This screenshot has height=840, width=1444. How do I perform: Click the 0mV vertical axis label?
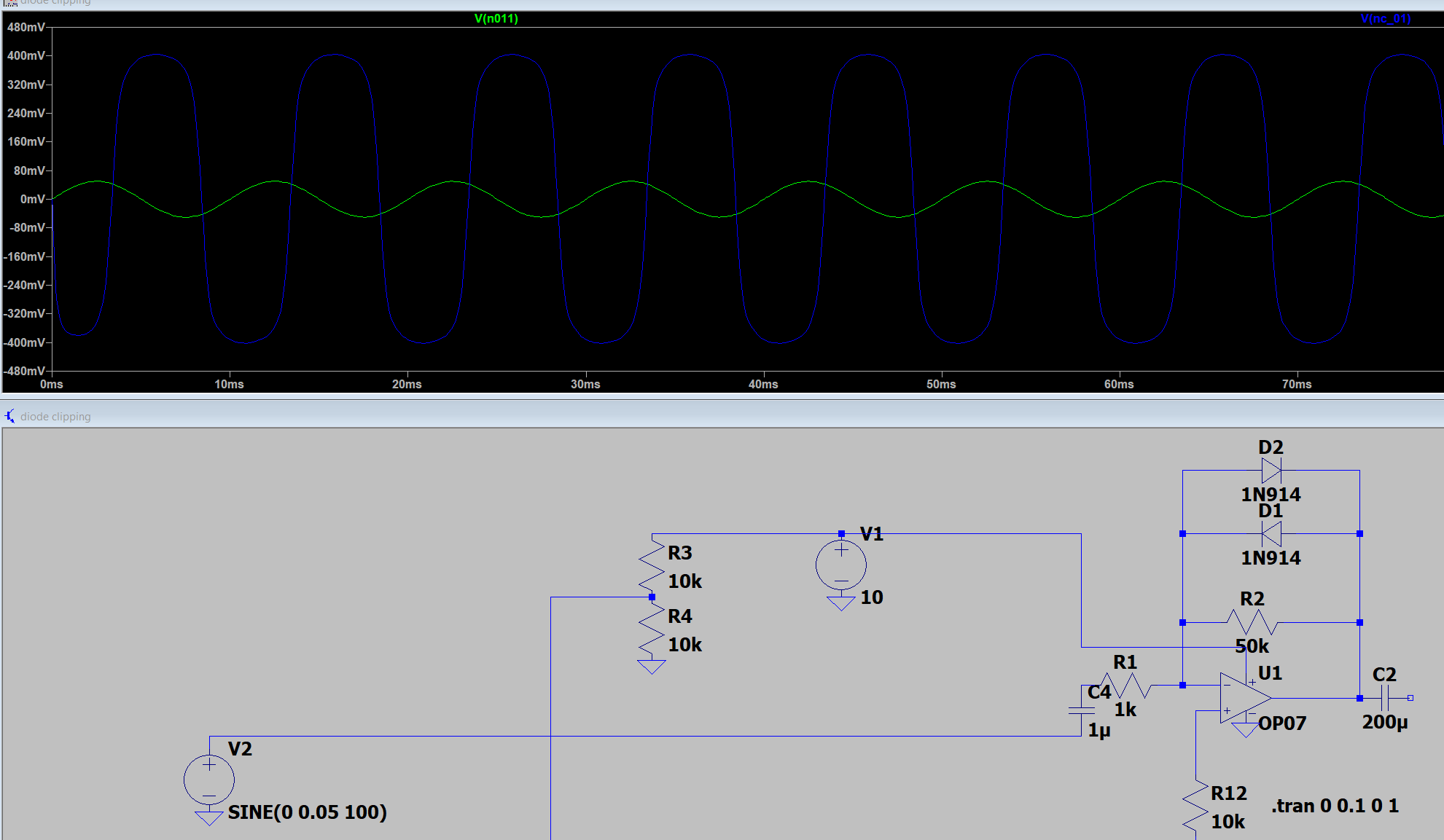pos(33,199)
